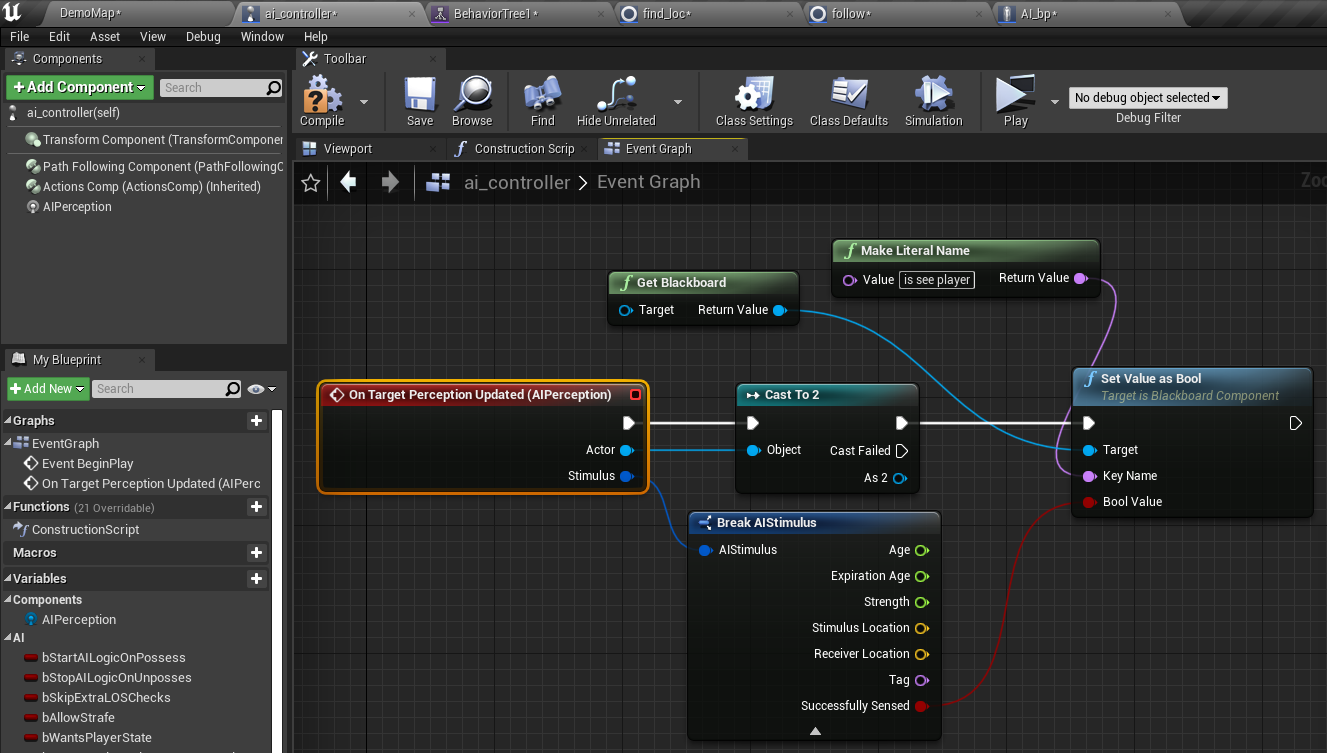Image resolution: width=1327 pixels, height=753 pixels.
Task: Collapse the Variables category
Action: 8,578
